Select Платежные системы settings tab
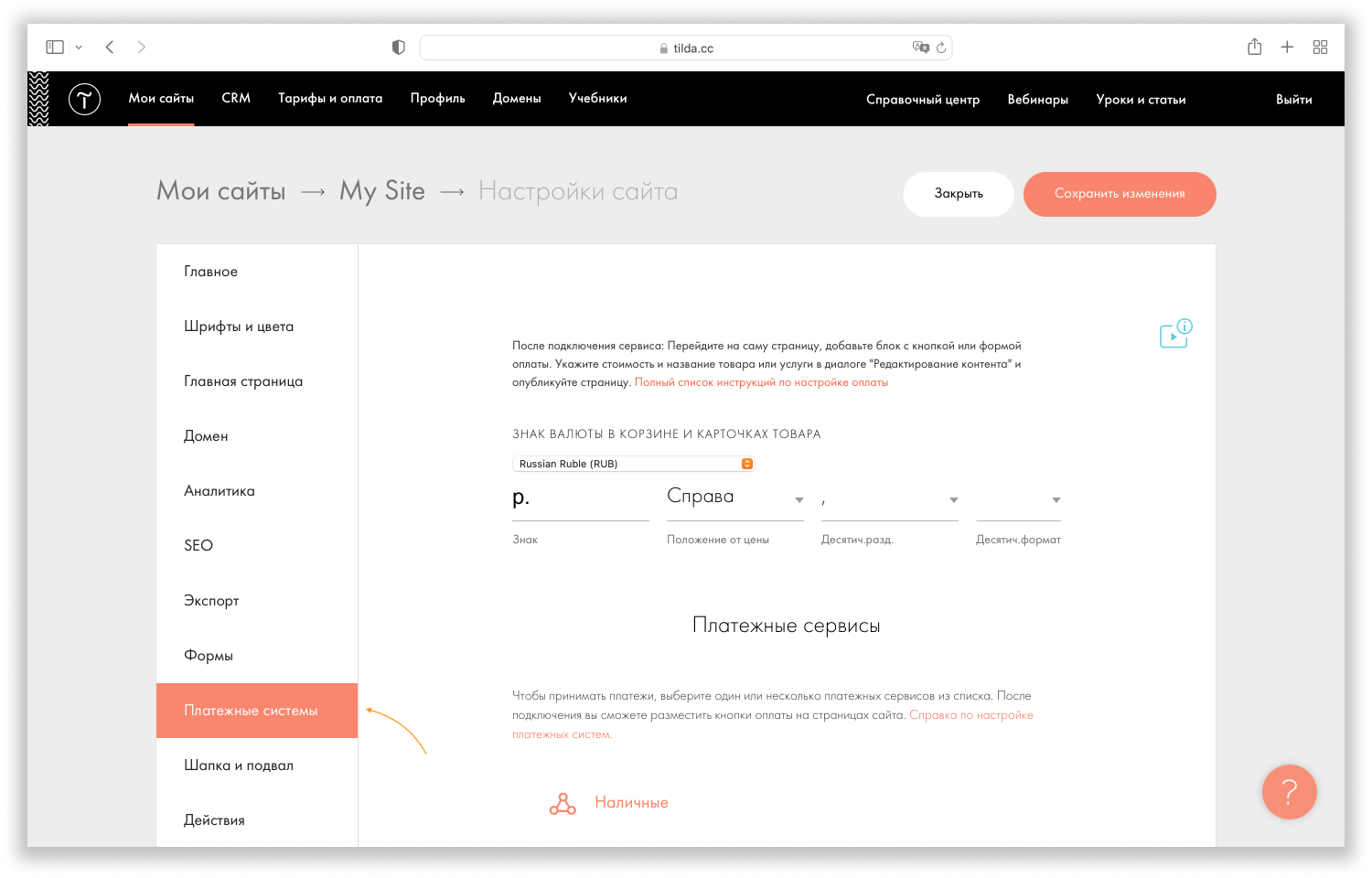This screenshot has width=1372, height=878. pyautogui.click(x=257, y=711)
